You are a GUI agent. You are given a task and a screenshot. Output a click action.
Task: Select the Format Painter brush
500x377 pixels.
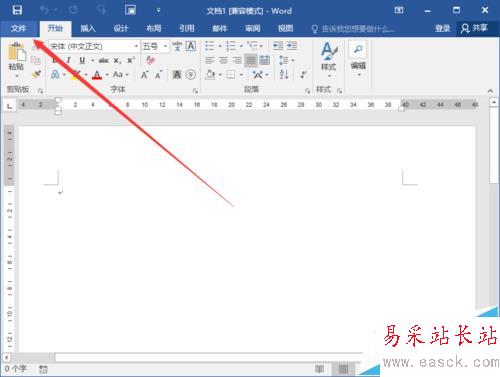(36, 74)
